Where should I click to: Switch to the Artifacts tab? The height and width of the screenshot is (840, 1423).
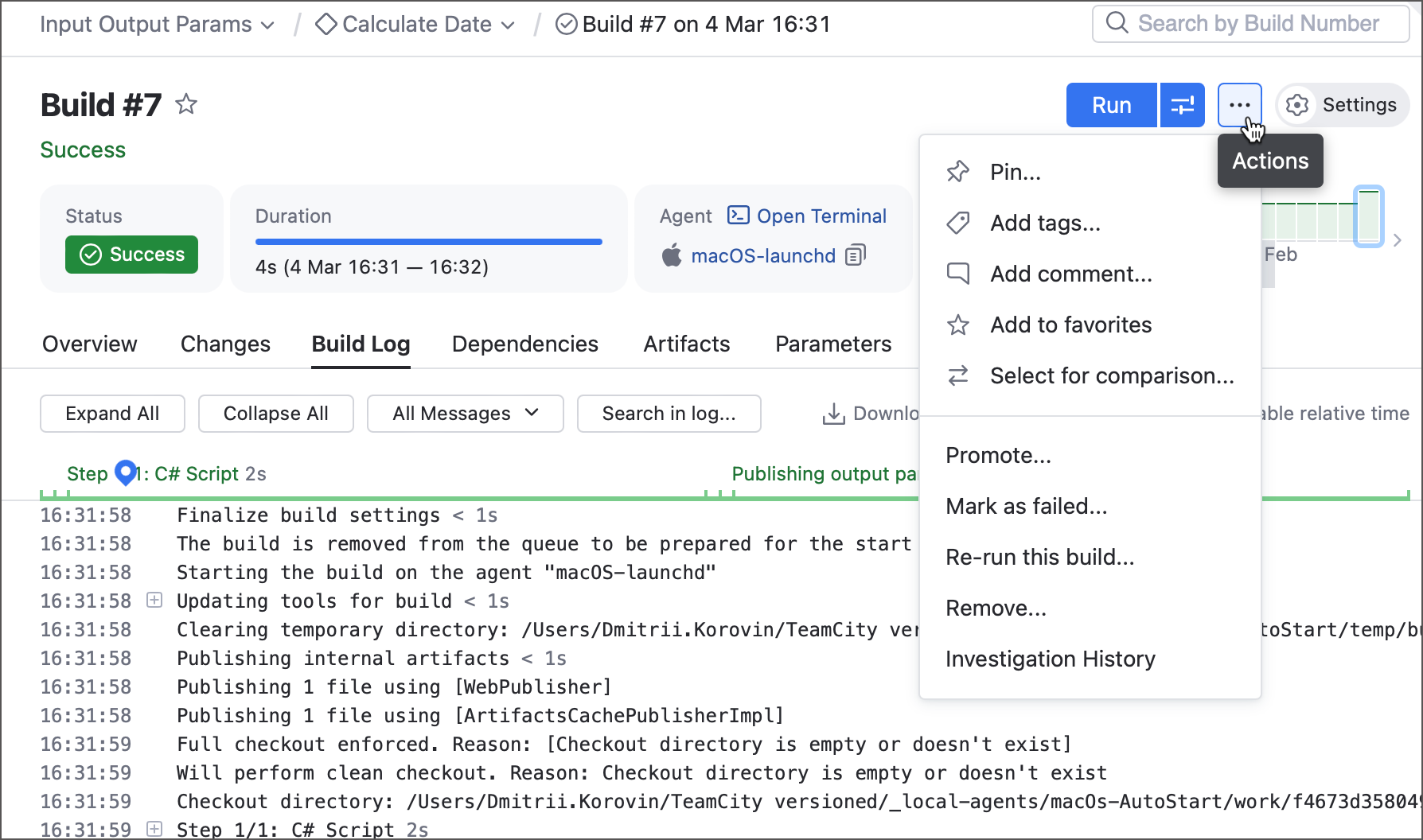pyautogui.click(x=686, y=344)
